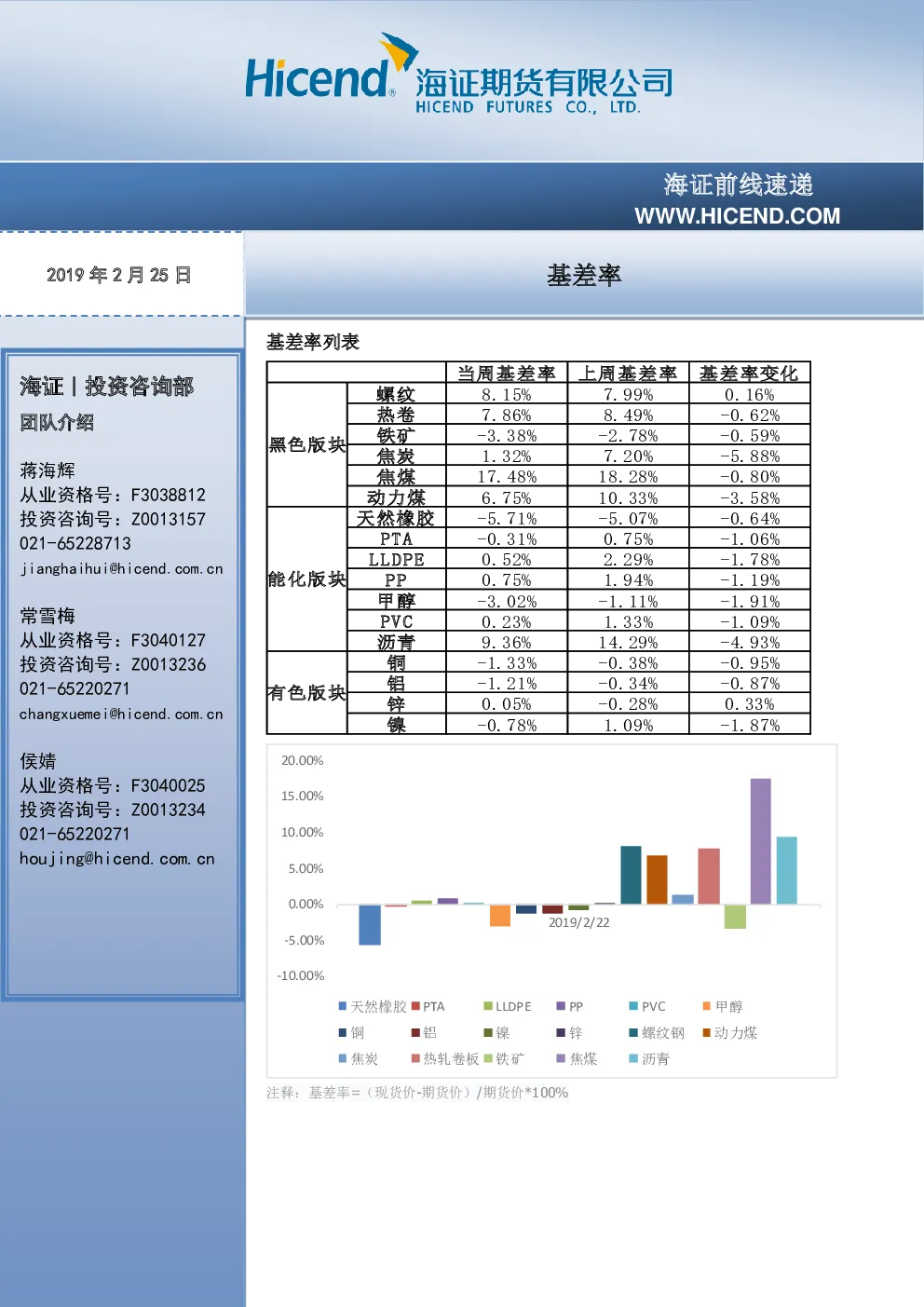Select the 当周基差率 column header
This screenshot has width=924, height=1307.
coord(507,373)
